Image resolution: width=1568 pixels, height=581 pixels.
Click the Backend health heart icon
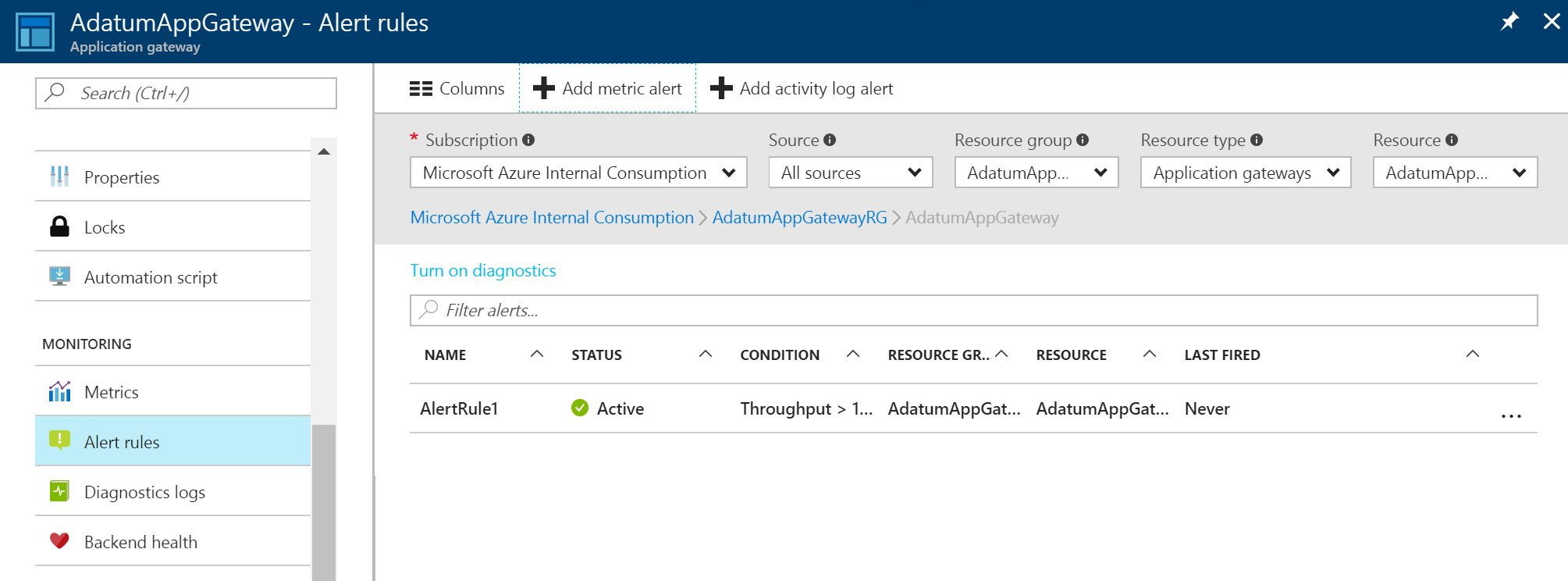59,541
